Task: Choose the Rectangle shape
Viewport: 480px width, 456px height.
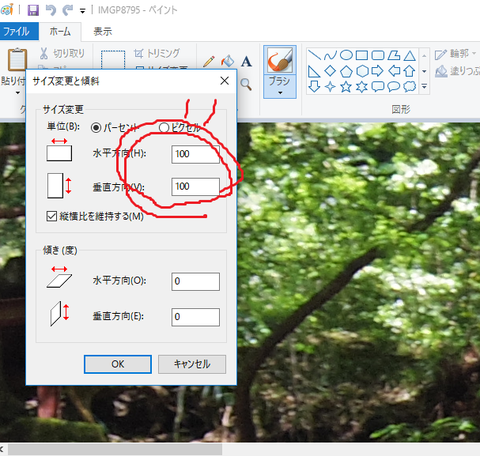Action: pos(362,55)
